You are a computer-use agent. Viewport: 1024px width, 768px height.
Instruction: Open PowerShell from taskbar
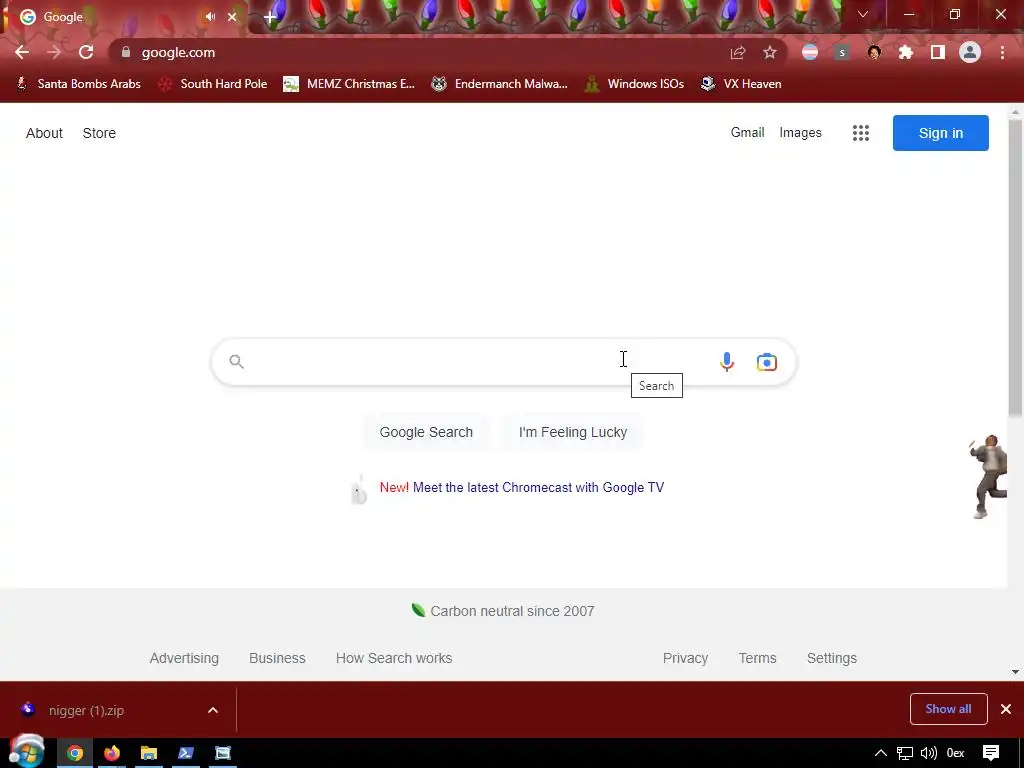(x=186, y=753)
